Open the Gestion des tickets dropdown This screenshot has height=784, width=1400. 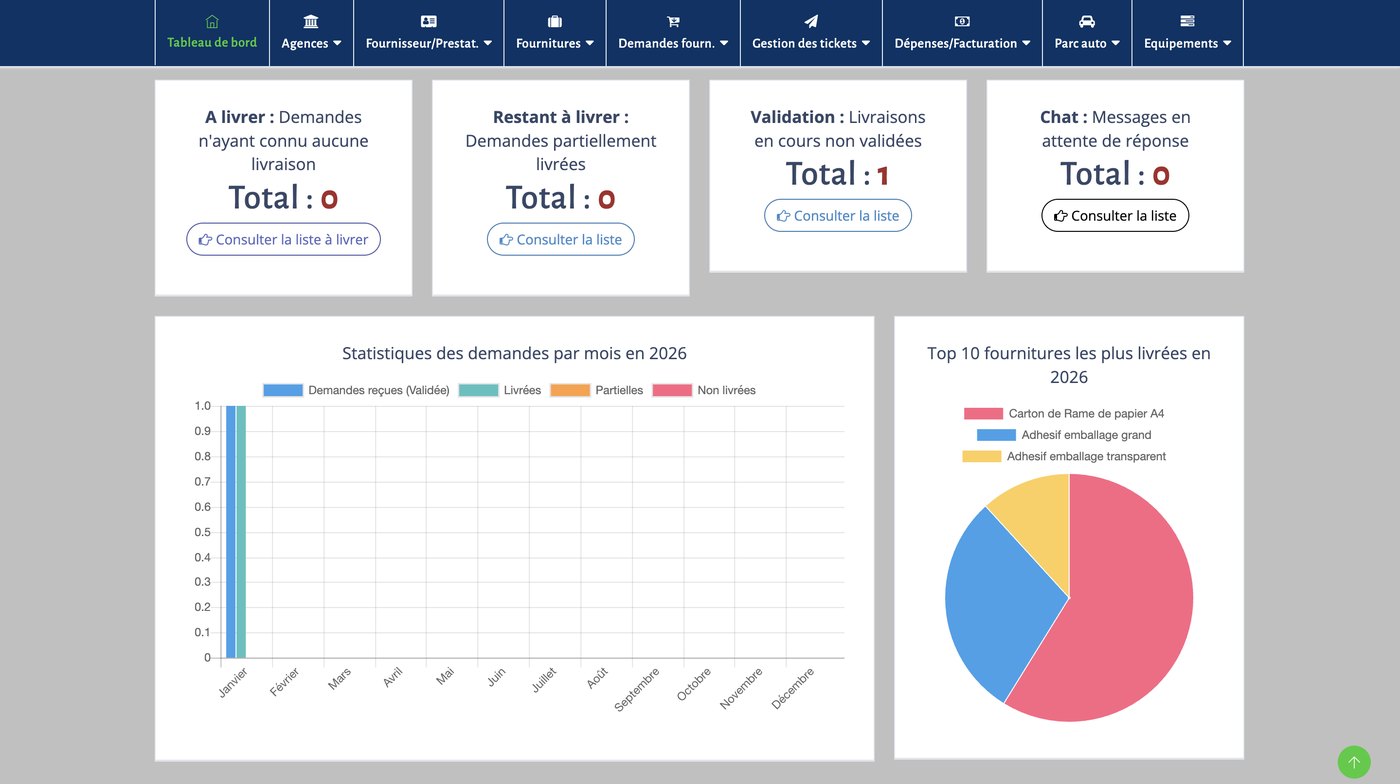[811, 33]
